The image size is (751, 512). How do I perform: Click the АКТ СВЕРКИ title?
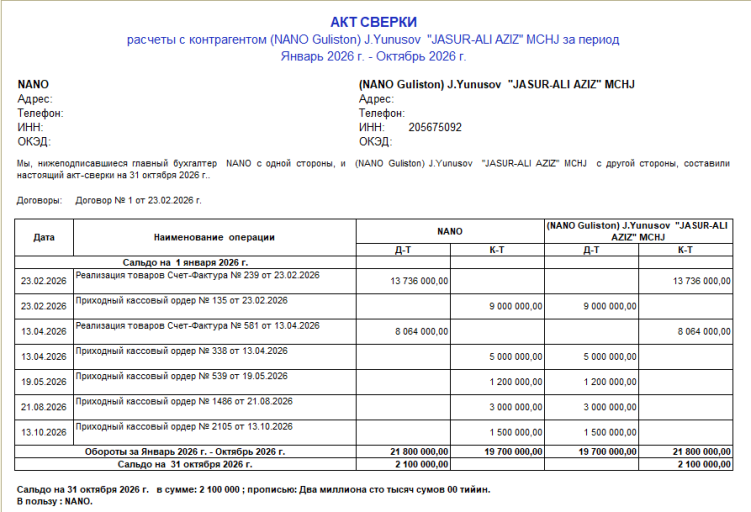click(x=373, y=22)
